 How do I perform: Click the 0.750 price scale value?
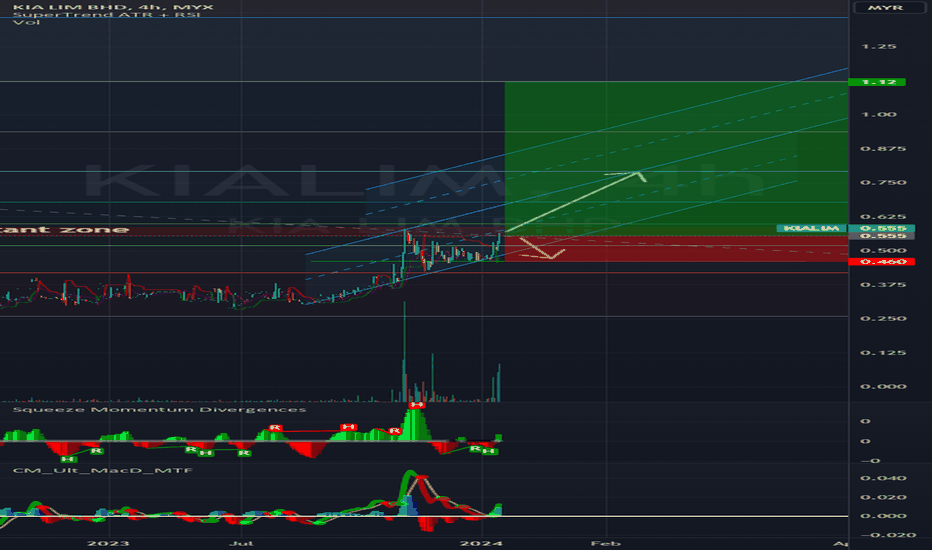coord(883,183)
